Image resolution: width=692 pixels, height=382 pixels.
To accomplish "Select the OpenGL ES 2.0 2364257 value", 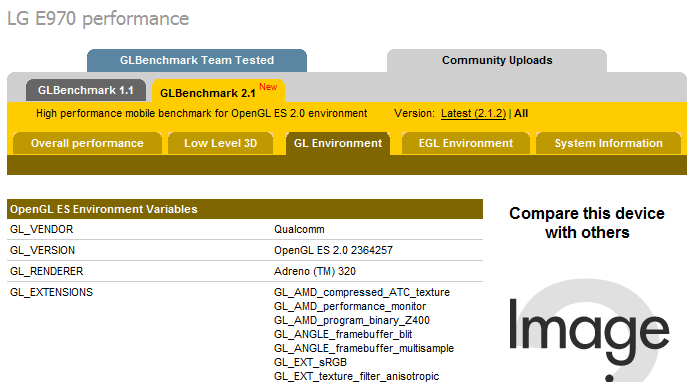I will coord(333,250).
